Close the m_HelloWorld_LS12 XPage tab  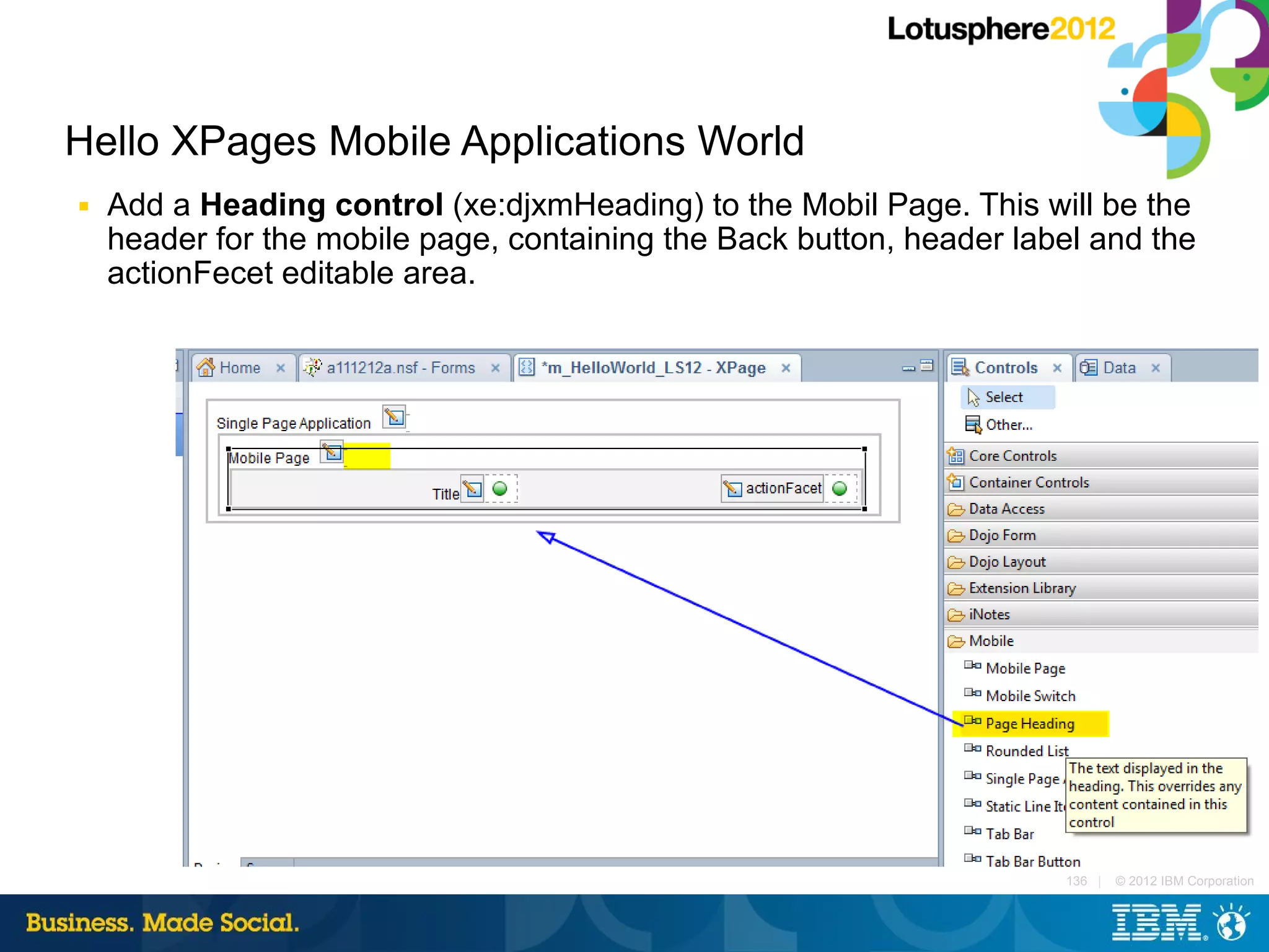point(786,368)
